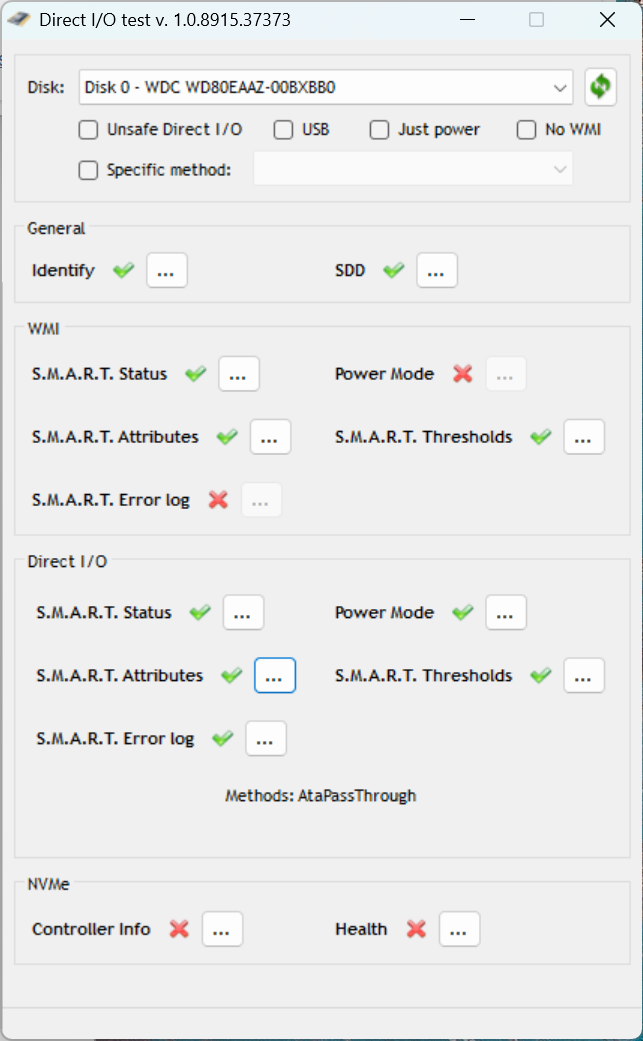Click the red X beside WMI S.M.A.R.T. Error log
Image resolution: width=643 pixels, height=1041 pixels.
pos(218,500)
